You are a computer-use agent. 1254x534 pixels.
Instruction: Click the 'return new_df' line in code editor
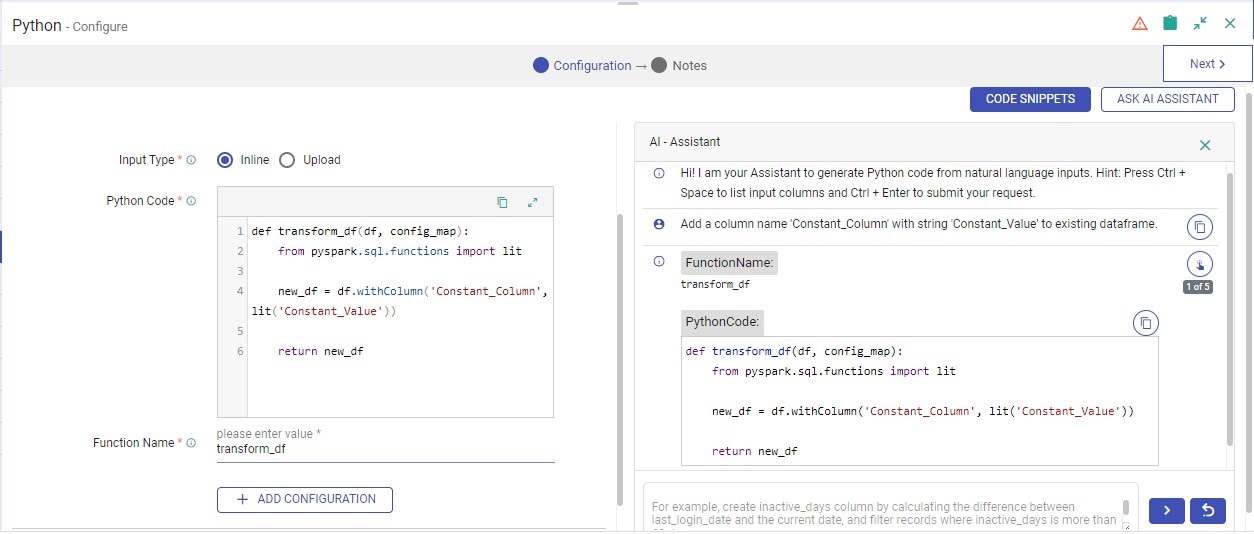pos(320,351)
